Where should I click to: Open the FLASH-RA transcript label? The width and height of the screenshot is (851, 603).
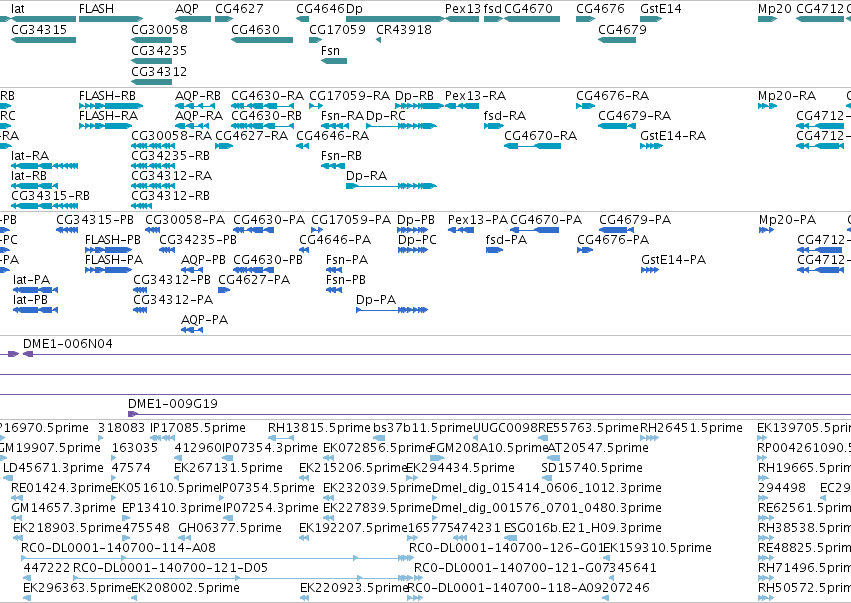pos(108,116)
